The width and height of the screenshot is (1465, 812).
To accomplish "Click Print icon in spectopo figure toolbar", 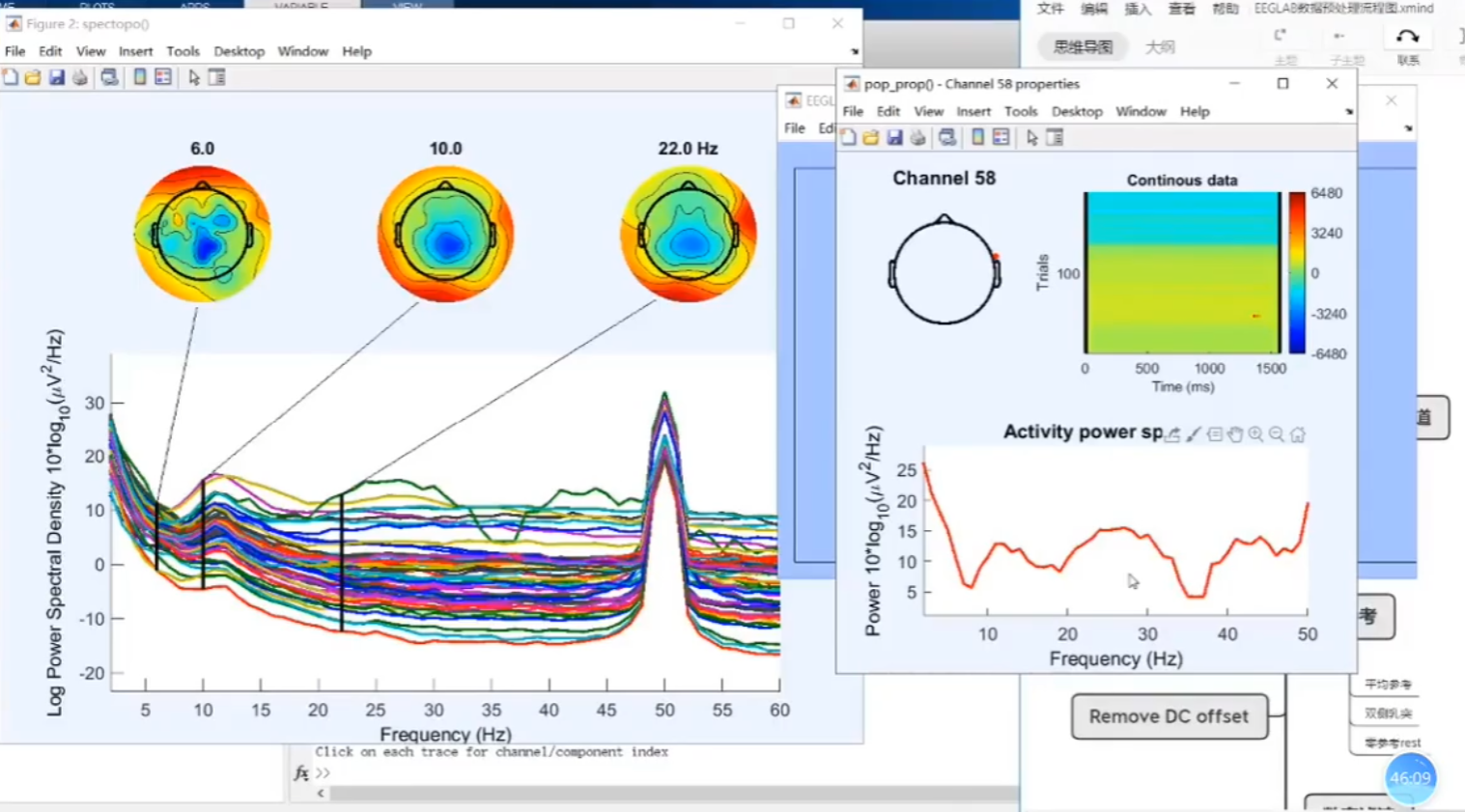I will pos(80,77).
